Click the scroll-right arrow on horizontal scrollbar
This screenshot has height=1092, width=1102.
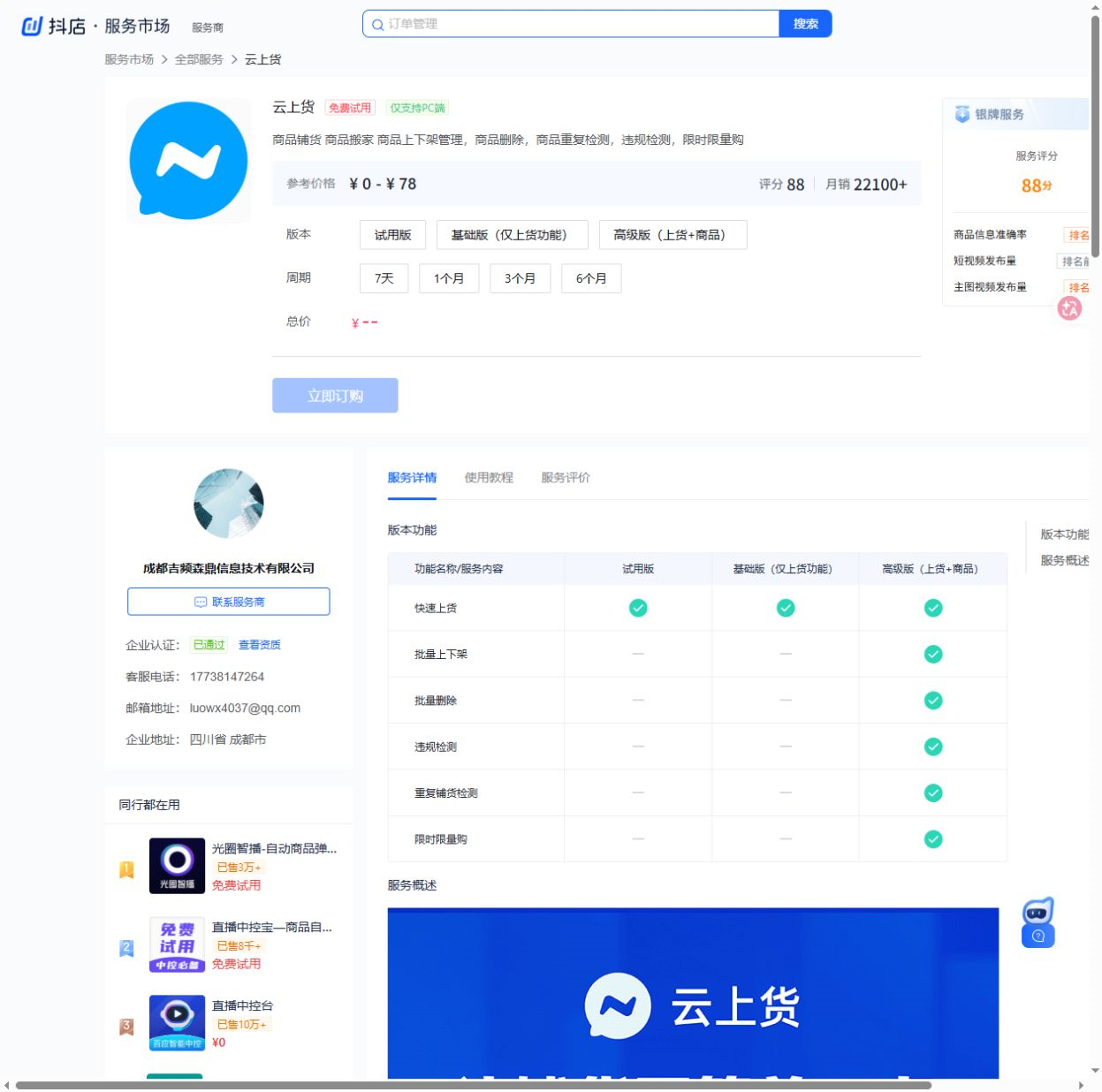point(1081,1085)
